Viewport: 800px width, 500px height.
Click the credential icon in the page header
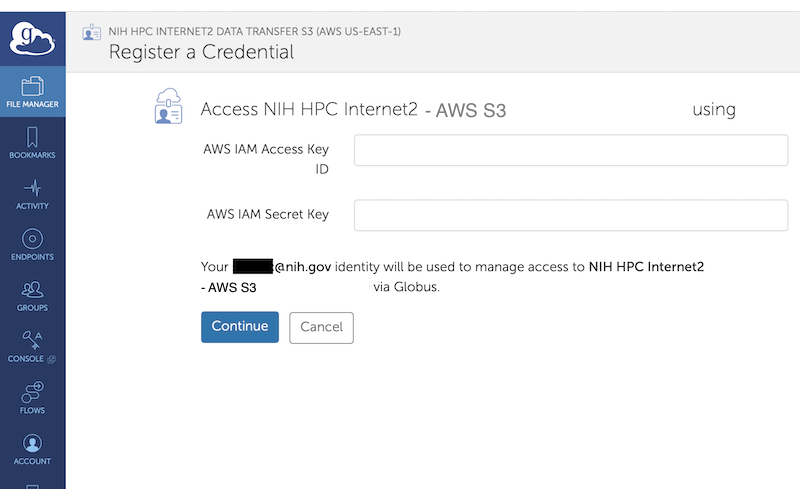91,32
